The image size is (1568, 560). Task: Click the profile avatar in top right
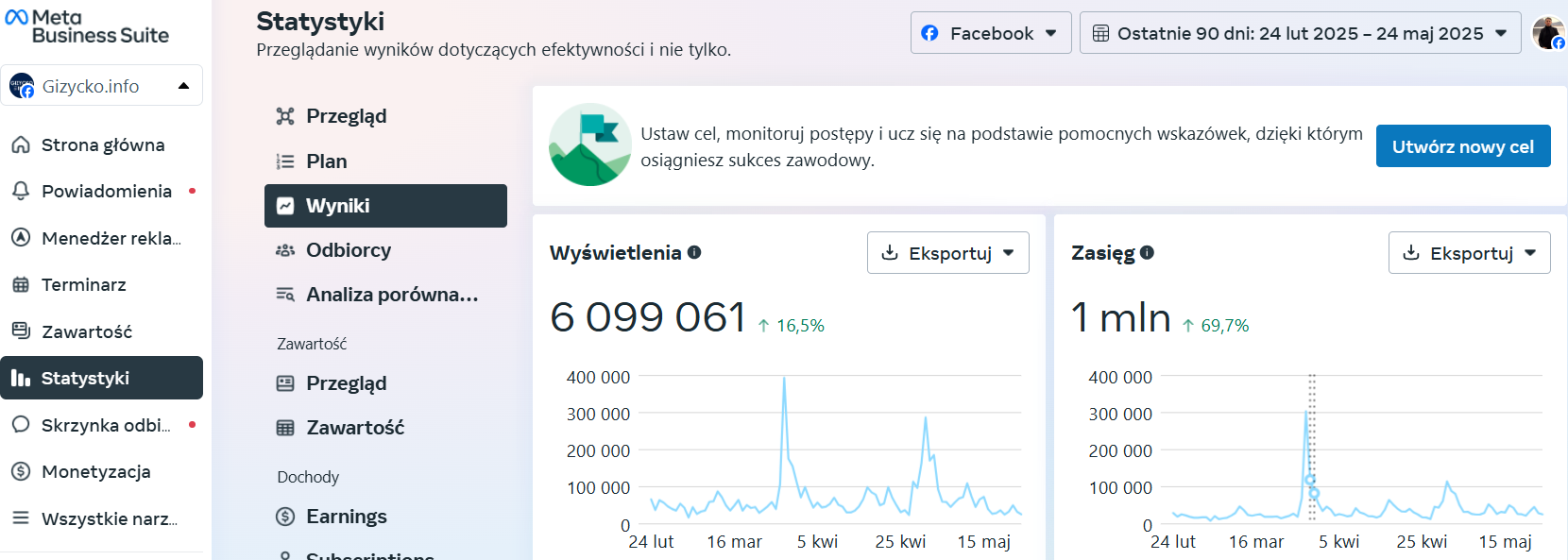click(1547, 33)
